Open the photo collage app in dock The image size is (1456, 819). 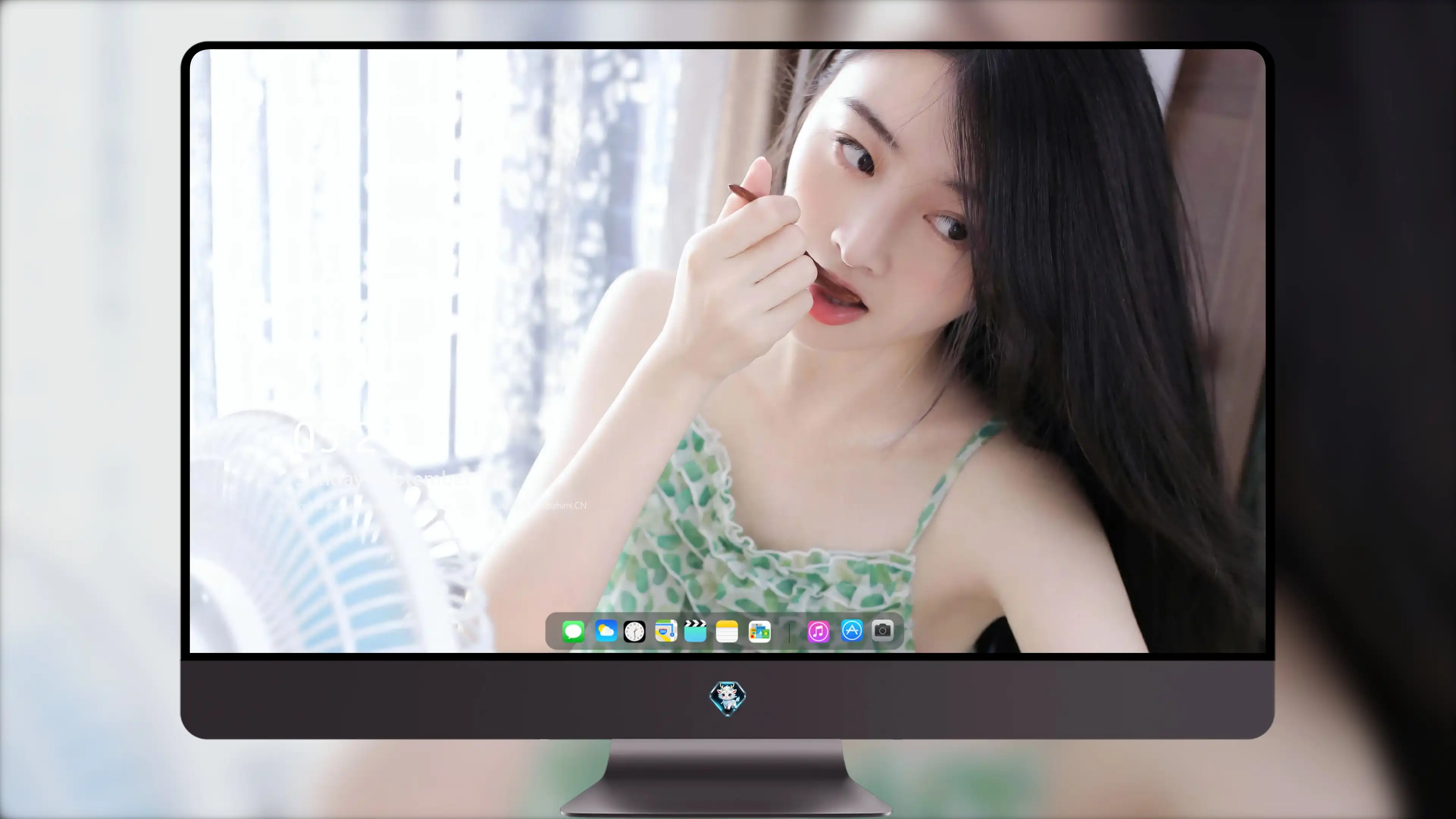(759, 631)
